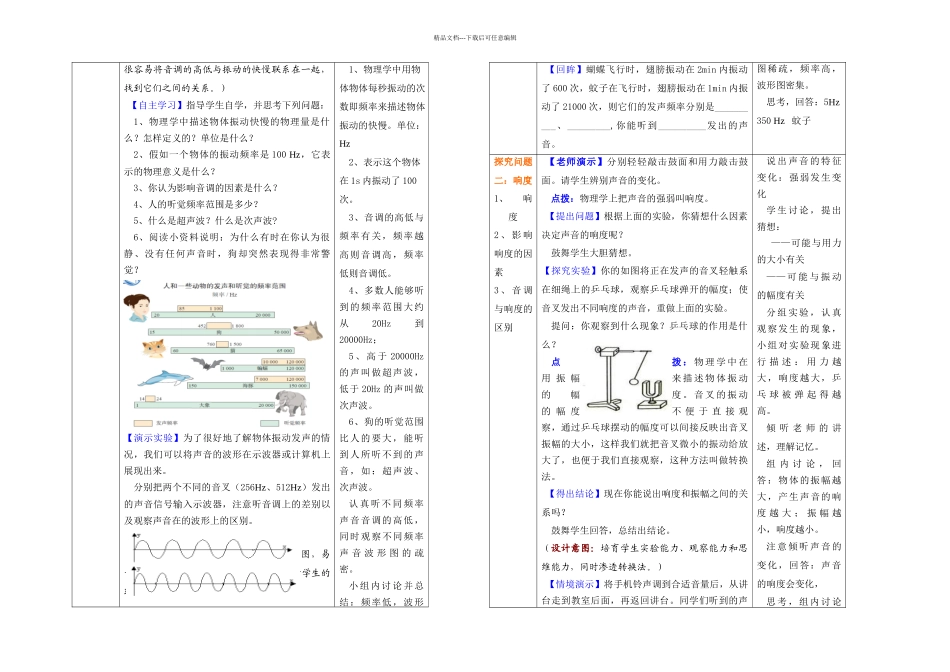Click the blank line before "发出的声"
The image size is (950, 672).
pos(682,128)
